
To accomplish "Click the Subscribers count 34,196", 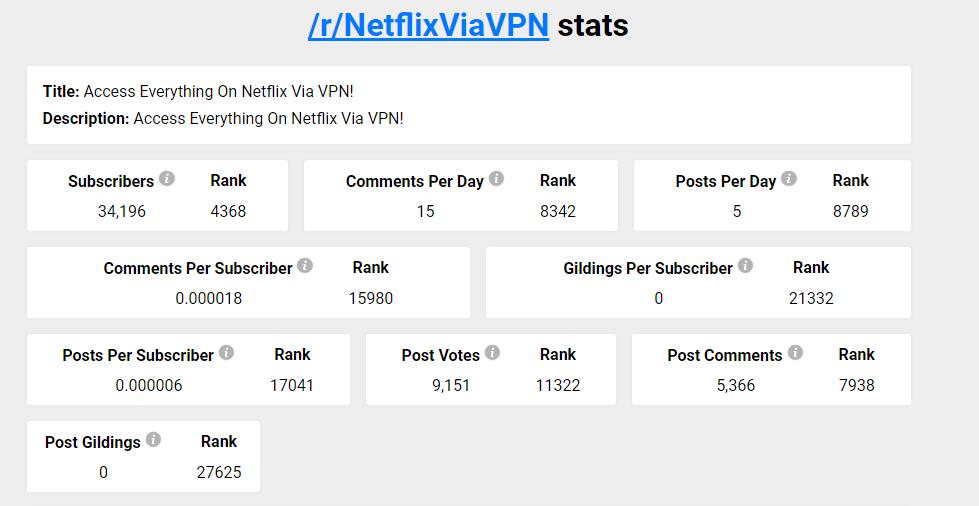I will [122, 211].
